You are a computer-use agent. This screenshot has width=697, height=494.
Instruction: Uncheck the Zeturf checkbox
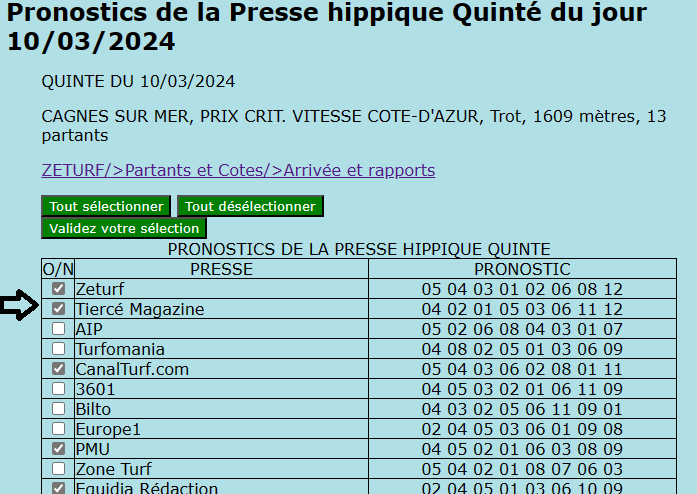coord(59,289)
